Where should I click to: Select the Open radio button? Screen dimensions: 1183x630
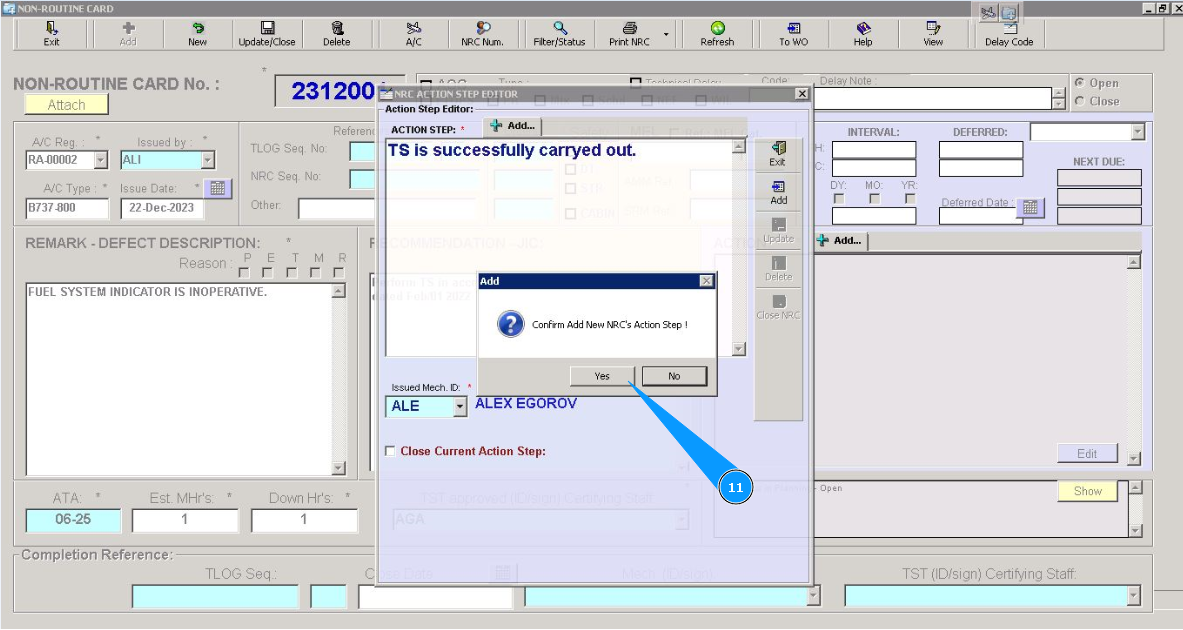(x=1080, y=83)
